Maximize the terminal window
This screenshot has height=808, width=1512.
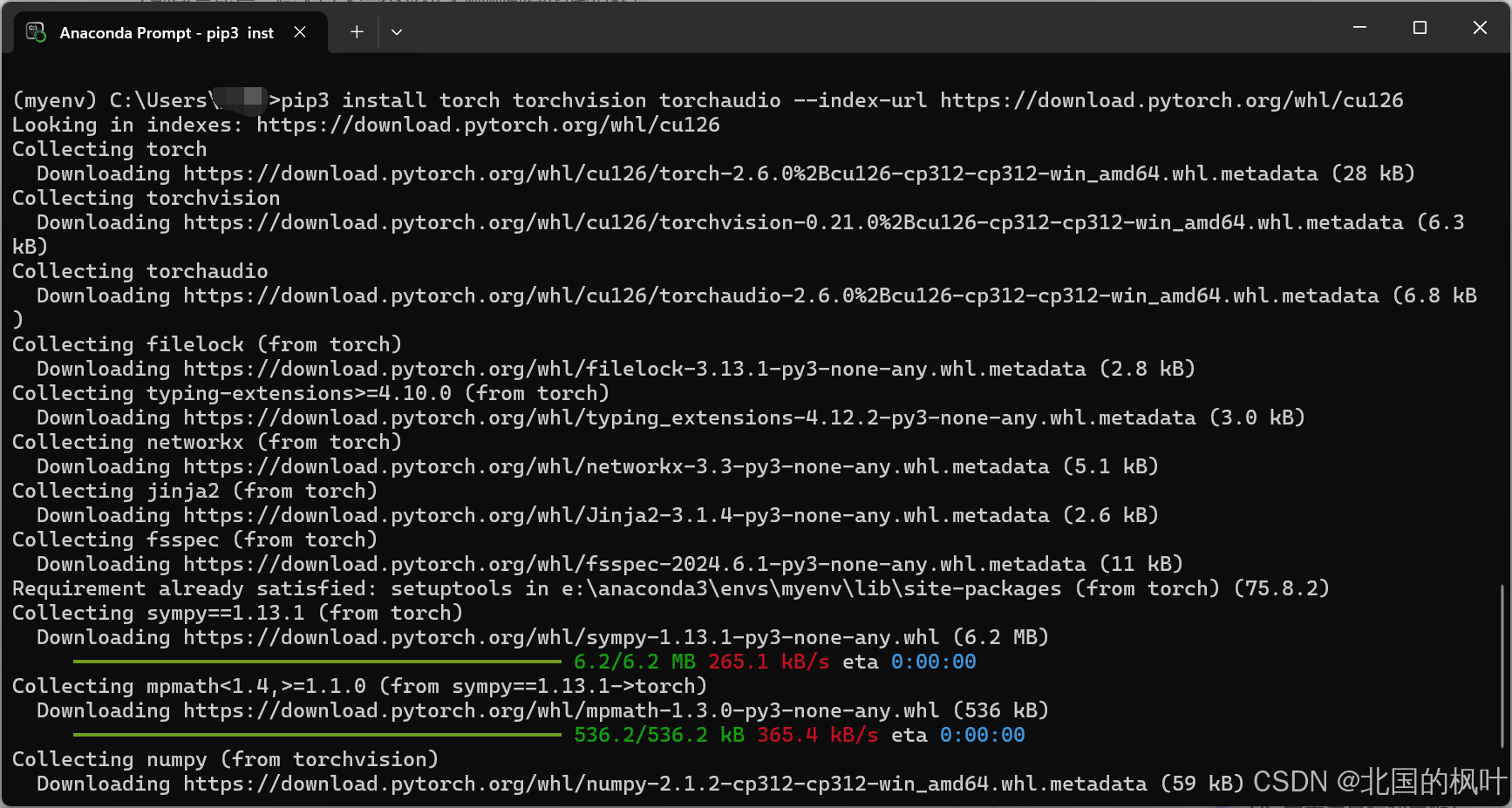click(1419, 27)
